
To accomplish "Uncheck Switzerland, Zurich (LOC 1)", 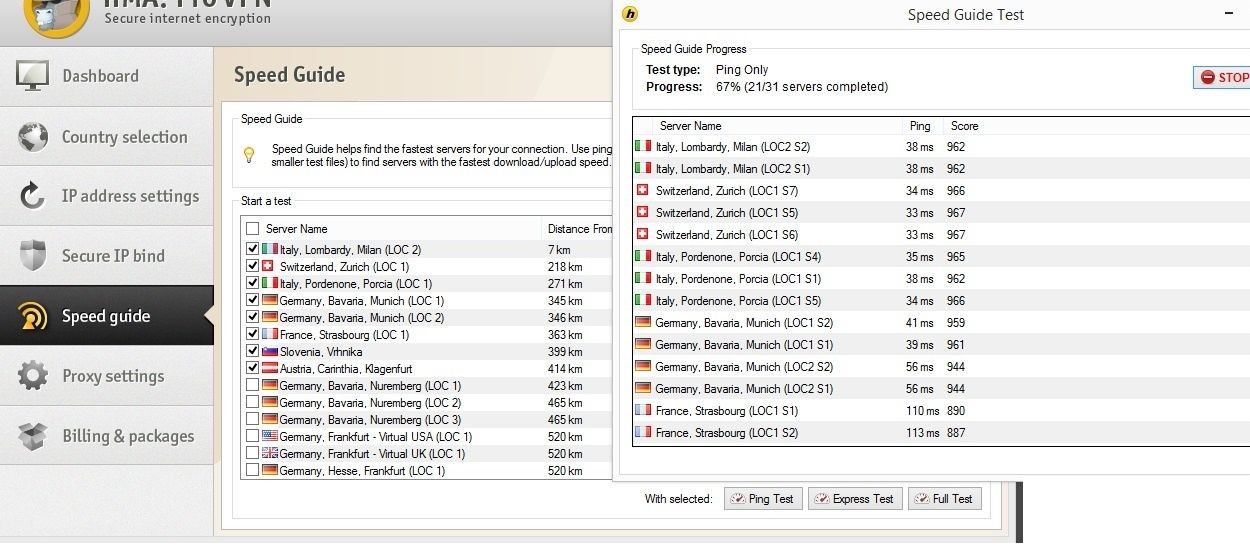I will [252, 266].
